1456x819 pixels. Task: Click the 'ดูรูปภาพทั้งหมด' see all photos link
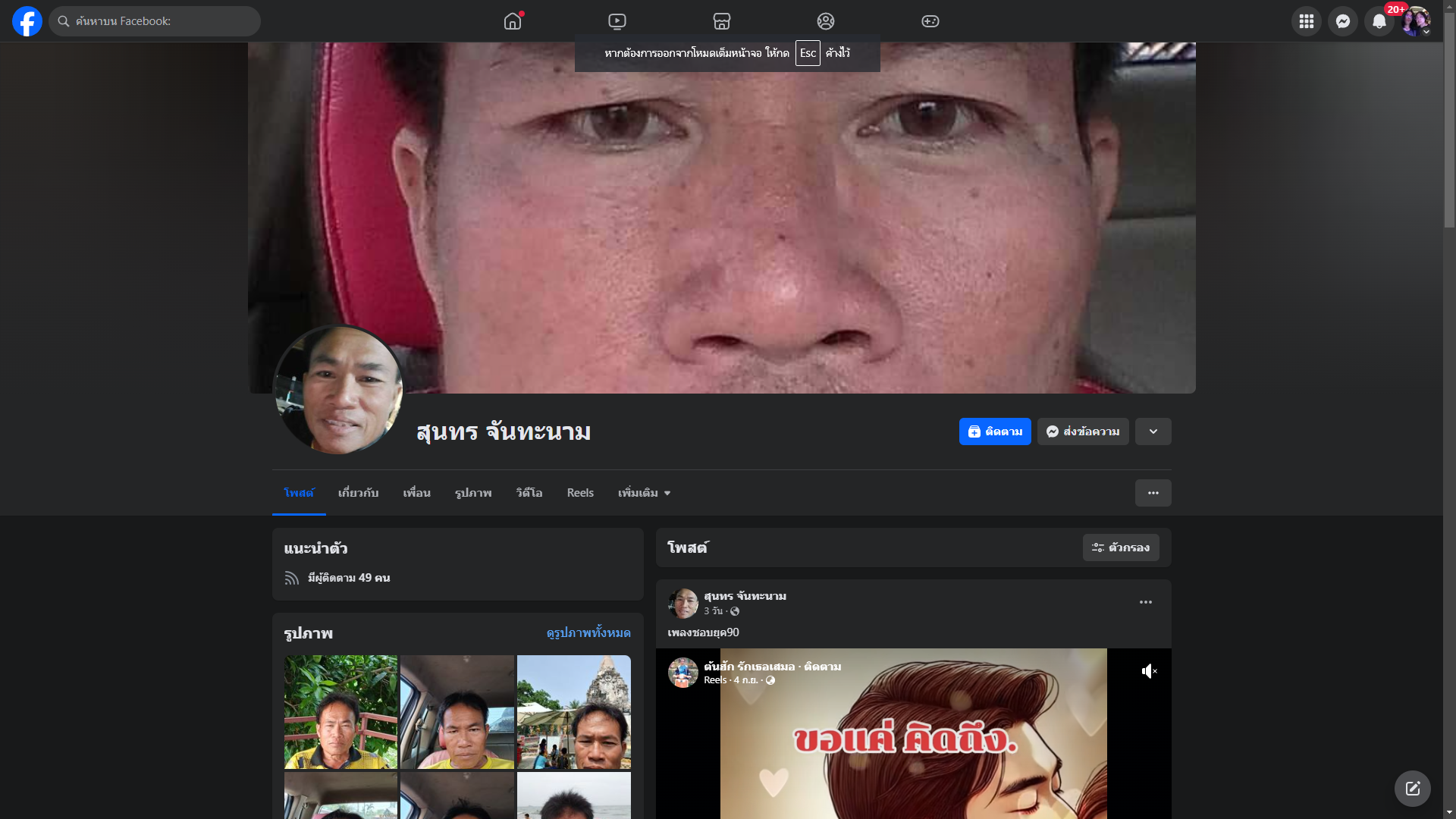pyautogui.click(x=588, y=633)
